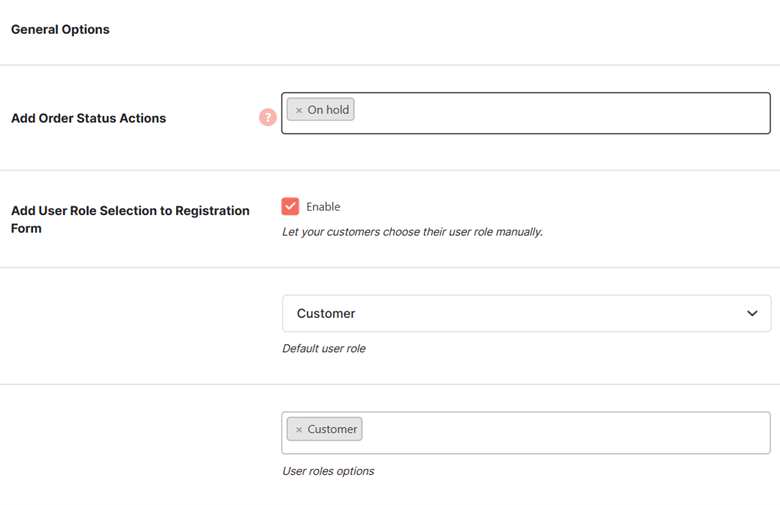Click the help question mark icon
The height and width of the screenshot is (505, 780).
click(x=268, y=117)
